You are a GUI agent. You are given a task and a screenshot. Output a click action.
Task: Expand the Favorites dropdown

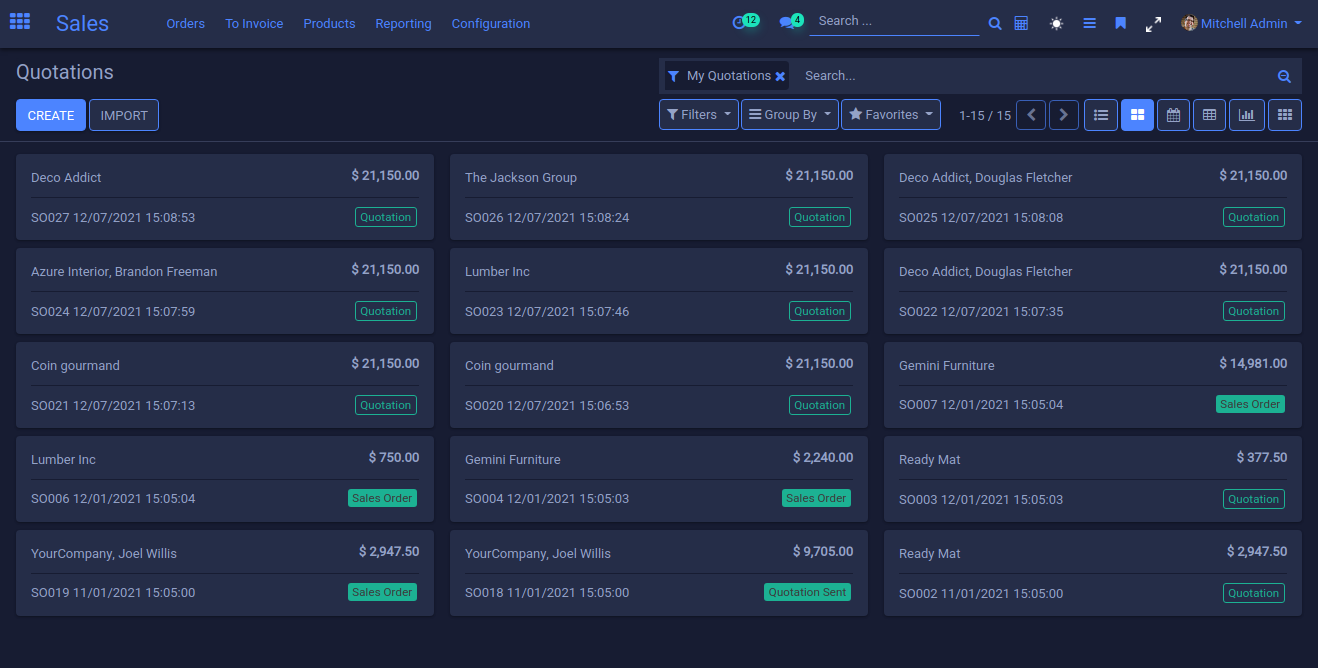point(891,115)
